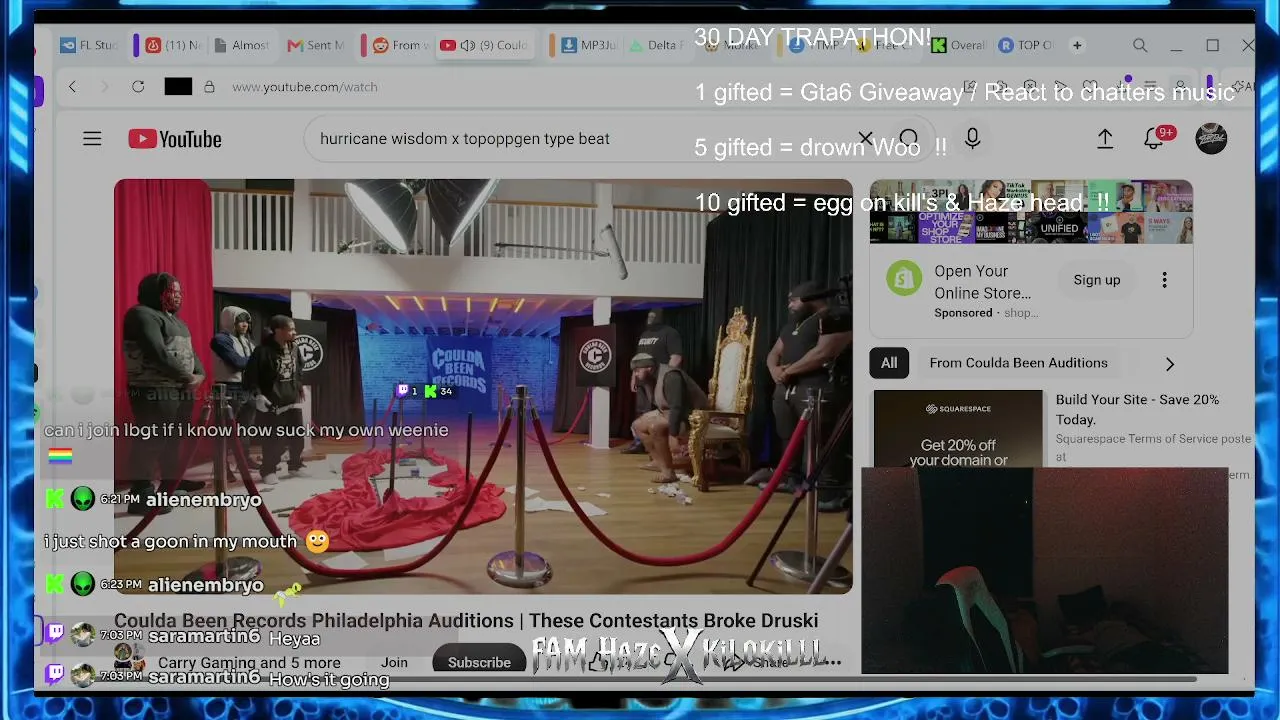Viewport: 1280px width, 720px height.
Task: Mute the YouTube tab via speaker icon
Action: tap(467, 45)
